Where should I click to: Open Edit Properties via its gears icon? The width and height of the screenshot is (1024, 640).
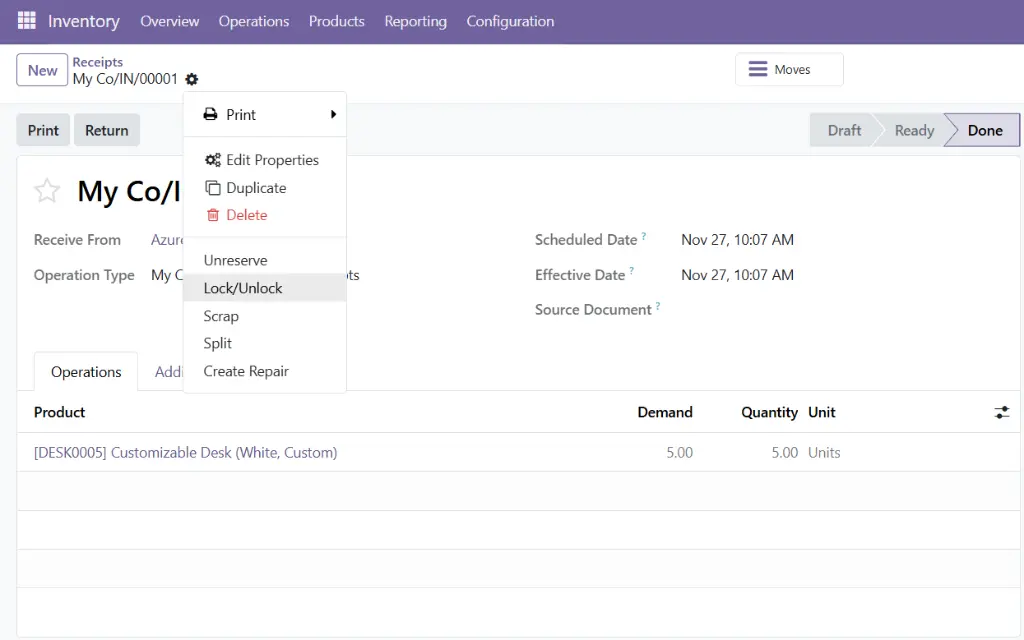tap(210, 159)
